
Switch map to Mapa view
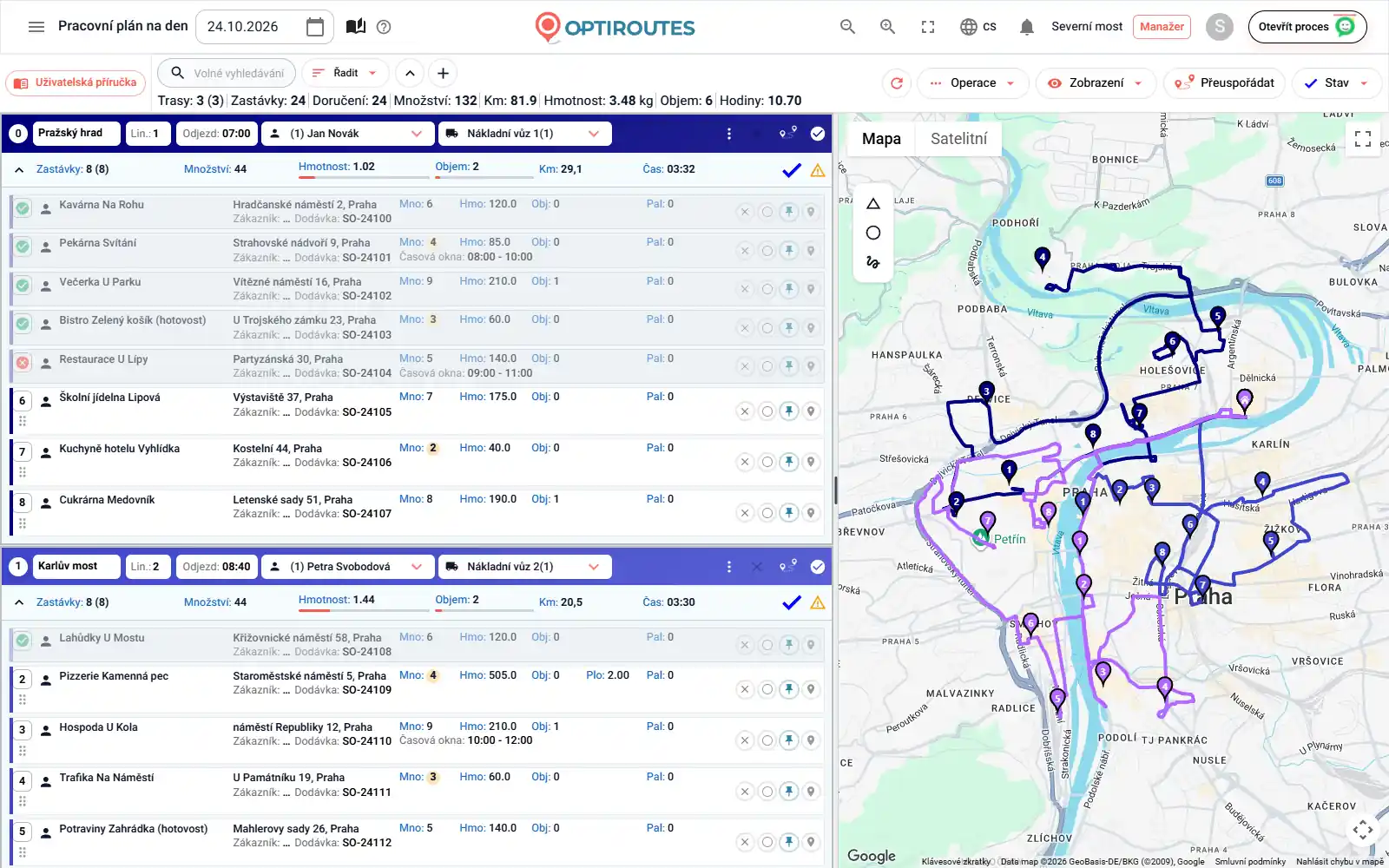pos(881,139)
